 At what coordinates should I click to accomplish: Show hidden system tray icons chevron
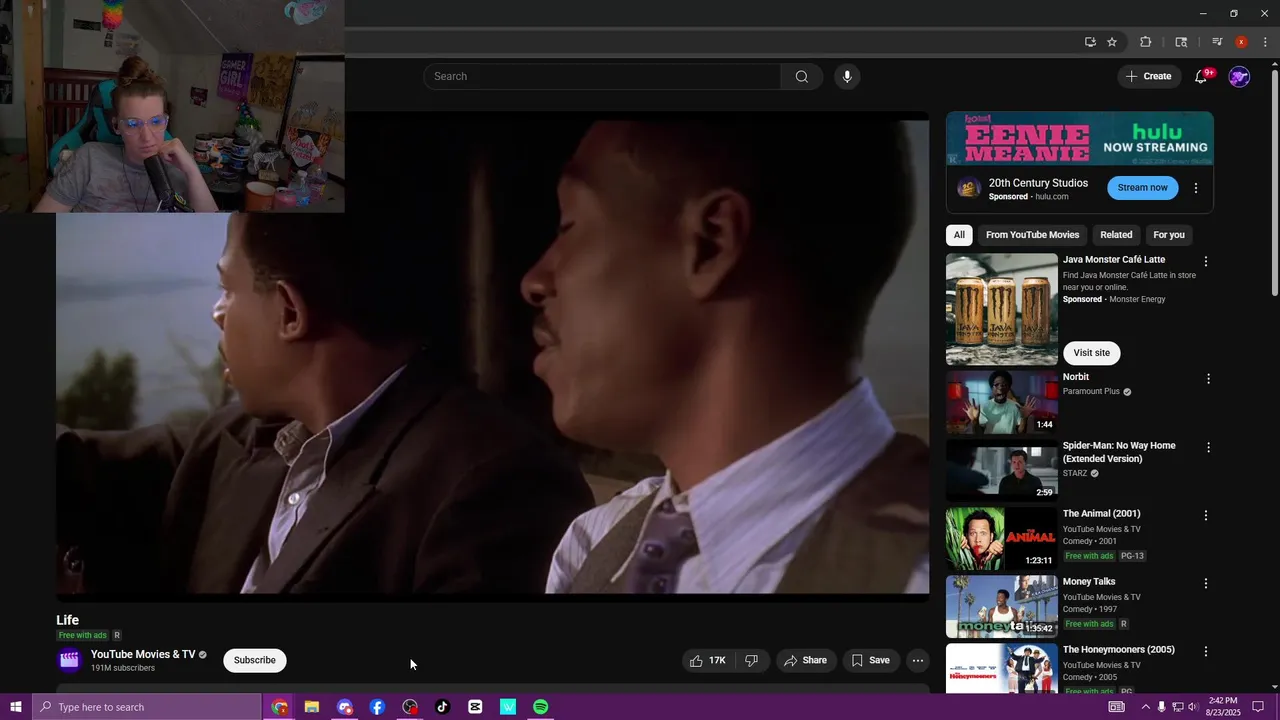pyautogui.click(x=1145, y=707)
